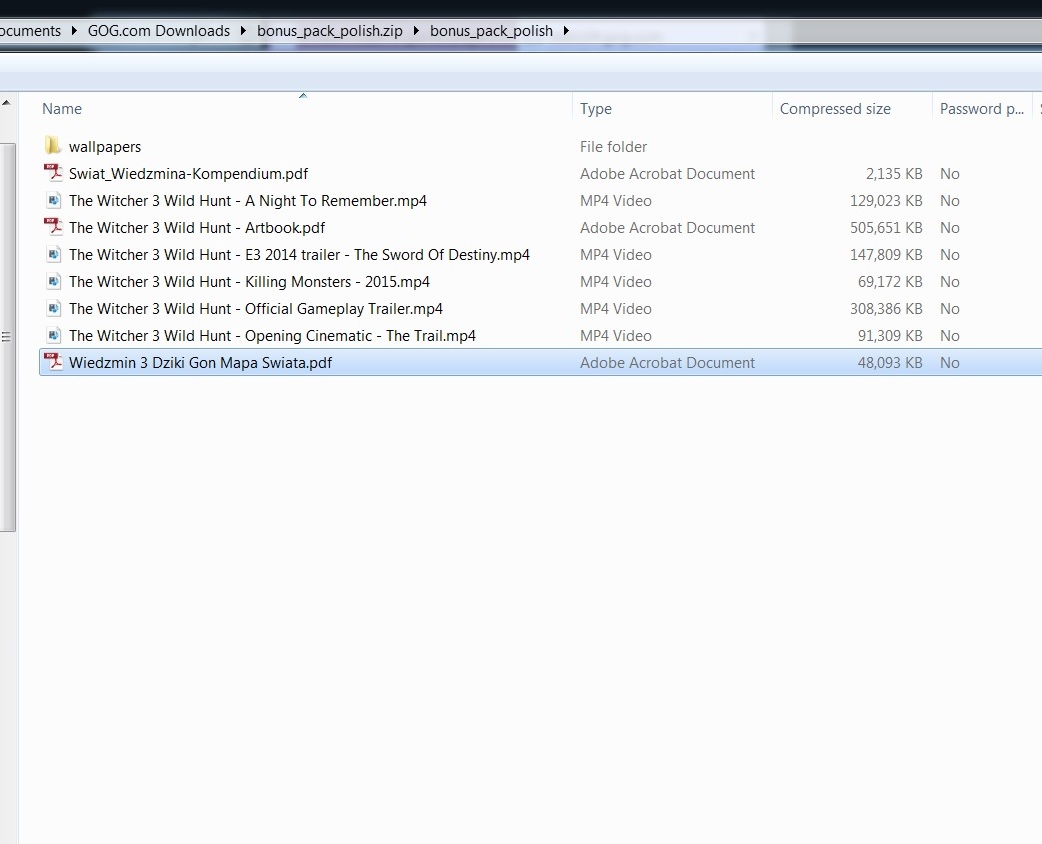Click navigation pane scroll up arrow
Viewport: 1042px width, 844px height.
(6, 103)
